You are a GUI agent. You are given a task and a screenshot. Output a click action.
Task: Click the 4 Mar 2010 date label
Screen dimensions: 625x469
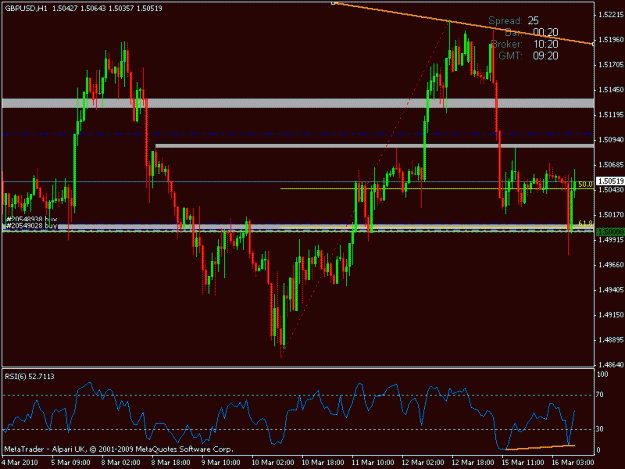pyautogui.click(x=20, y=463)
